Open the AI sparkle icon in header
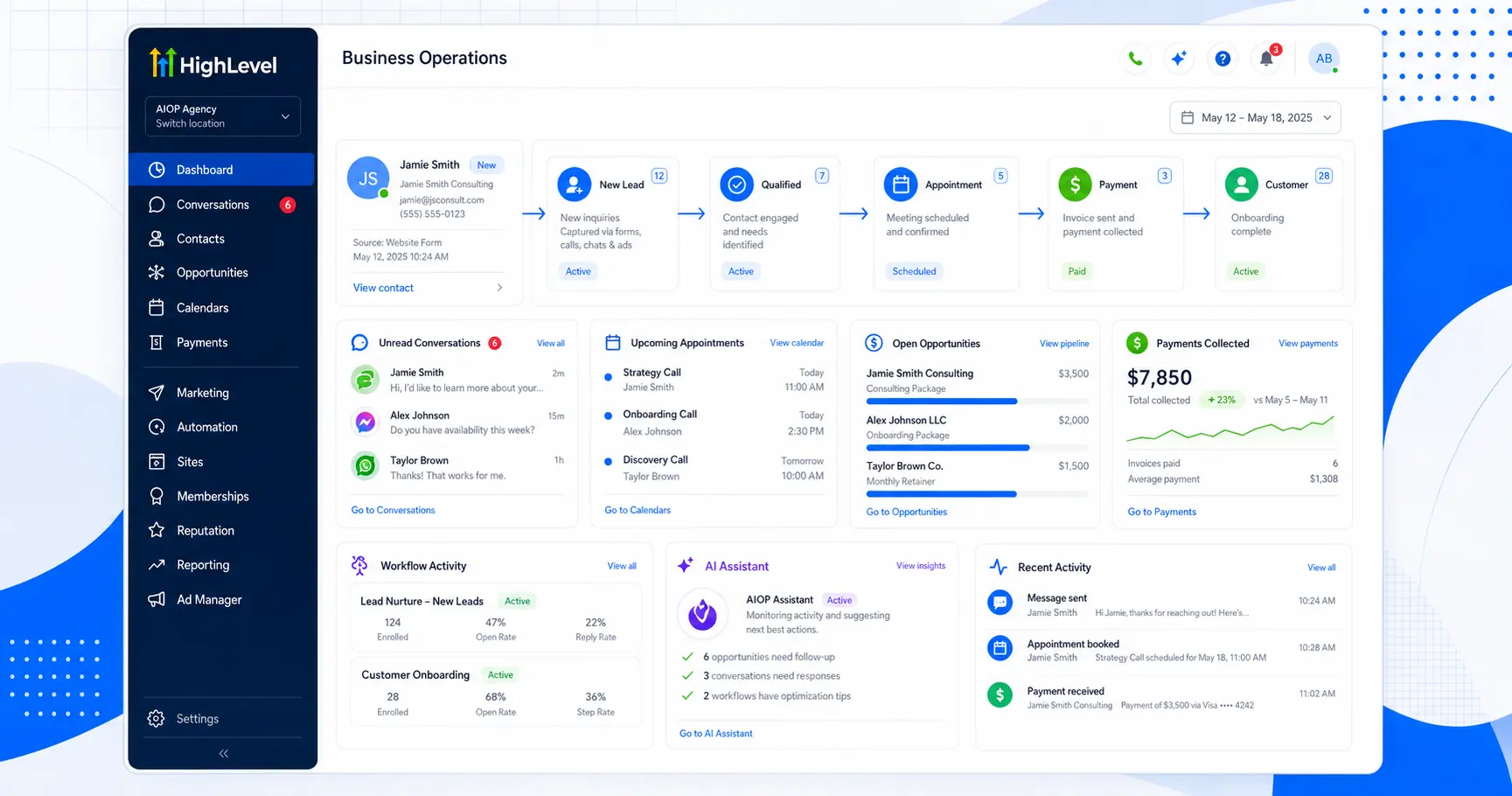This screenshot has height=796, width=1512. tap(1179, 59)
